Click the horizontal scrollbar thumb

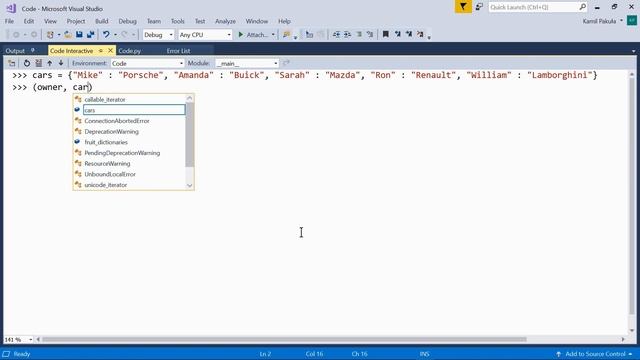(x=284, y=340)
